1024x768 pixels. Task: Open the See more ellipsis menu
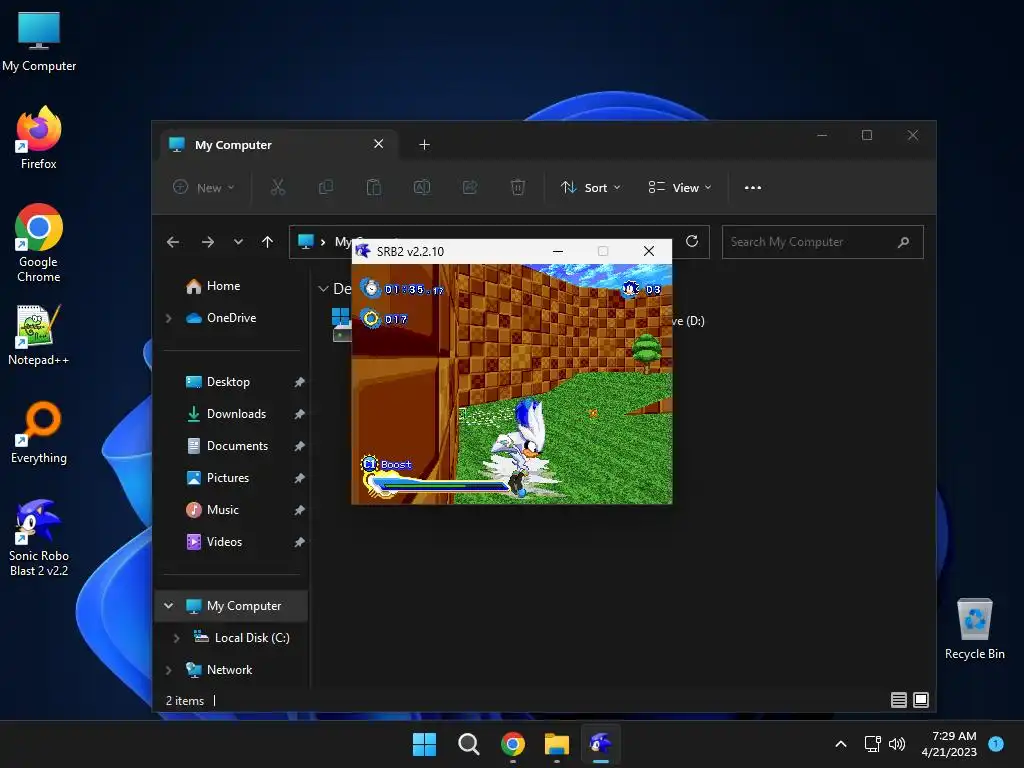point(752,187)
